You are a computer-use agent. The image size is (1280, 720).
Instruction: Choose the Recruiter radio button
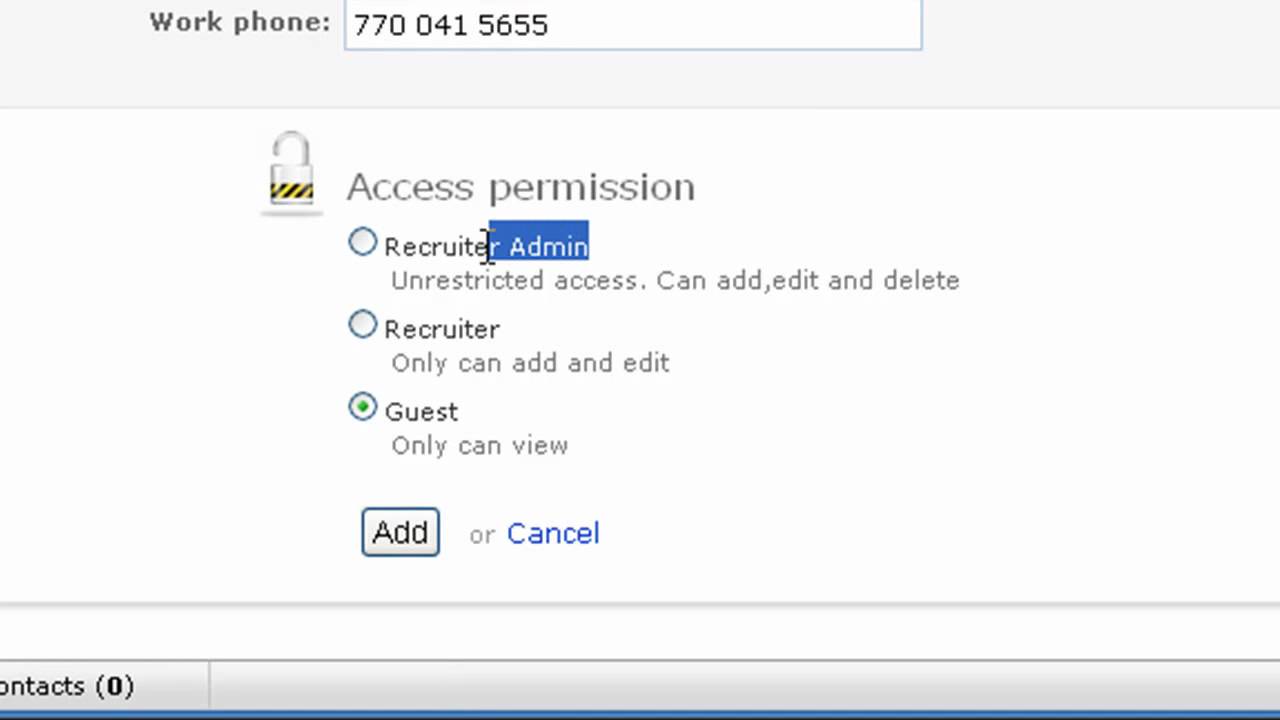pos(363,325)
